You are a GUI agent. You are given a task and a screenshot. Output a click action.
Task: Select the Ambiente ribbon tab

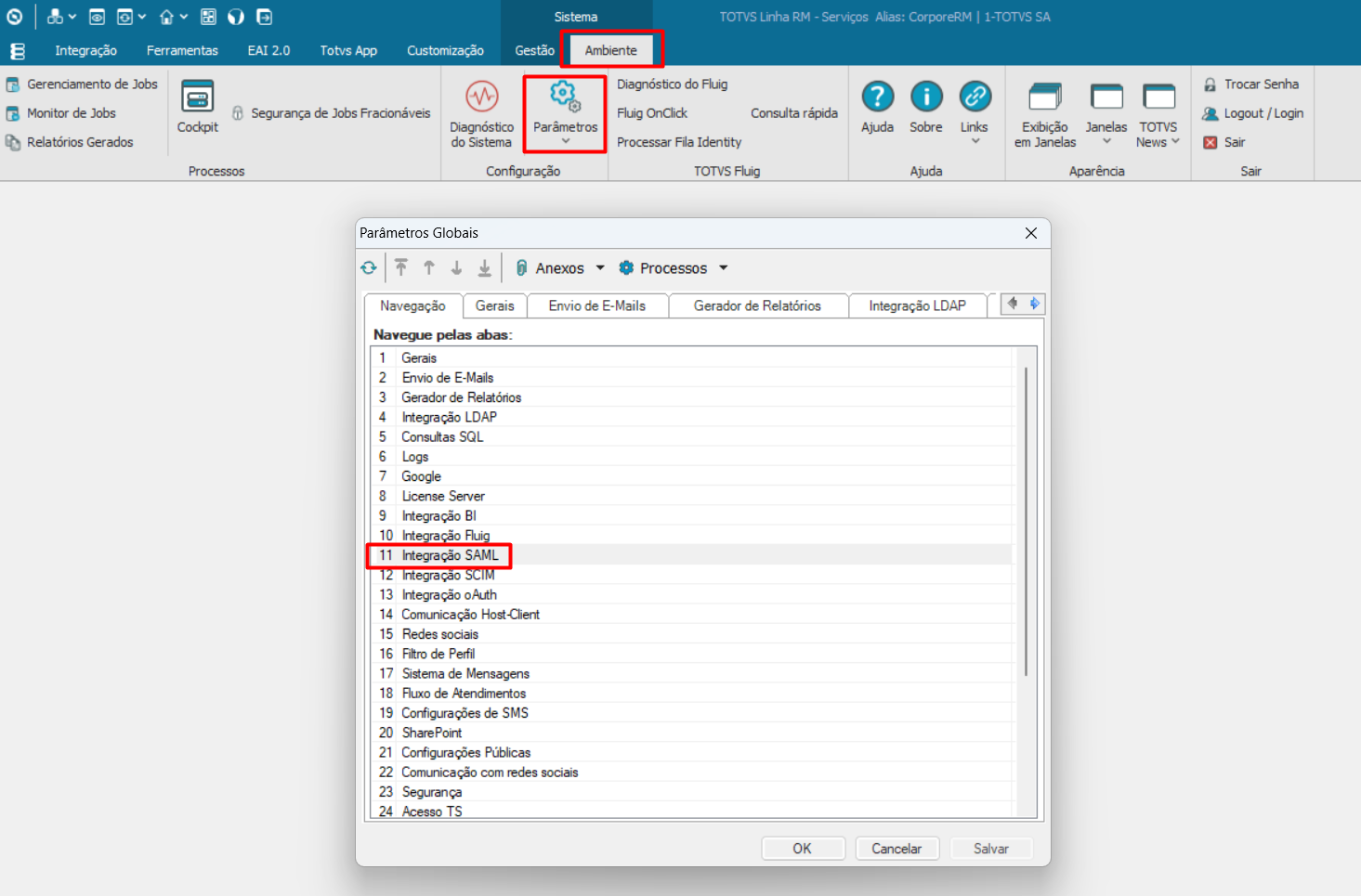pyautogui.click(x=610, y=50)
